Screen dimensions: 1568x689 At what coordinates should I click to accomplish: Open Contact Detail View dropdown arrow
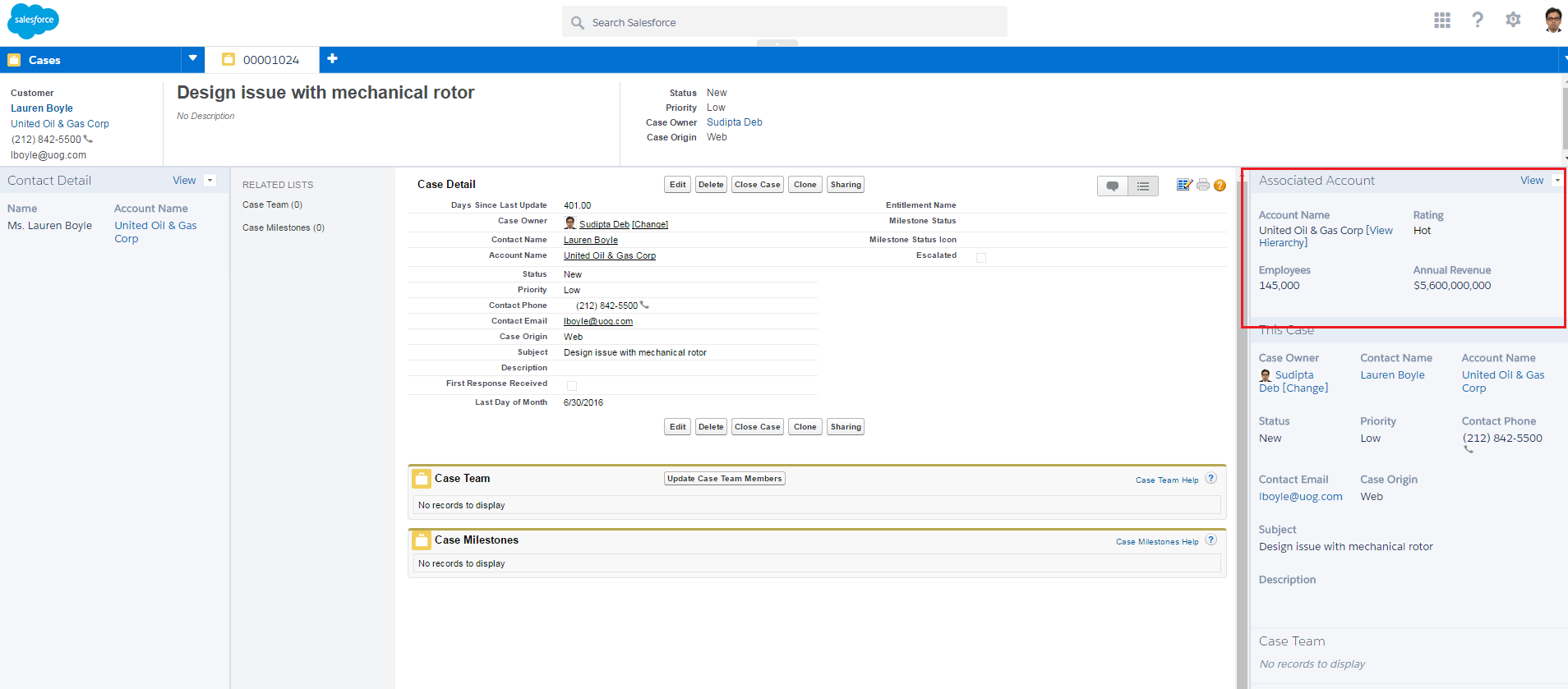point(210,181)
